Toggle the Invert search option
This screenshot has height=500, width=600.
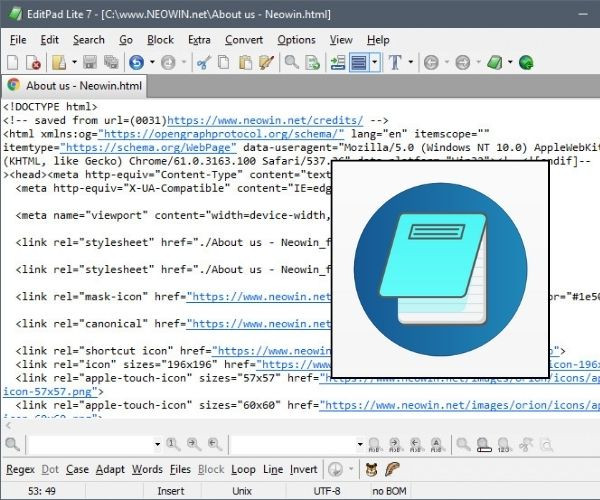pos(303,469)
